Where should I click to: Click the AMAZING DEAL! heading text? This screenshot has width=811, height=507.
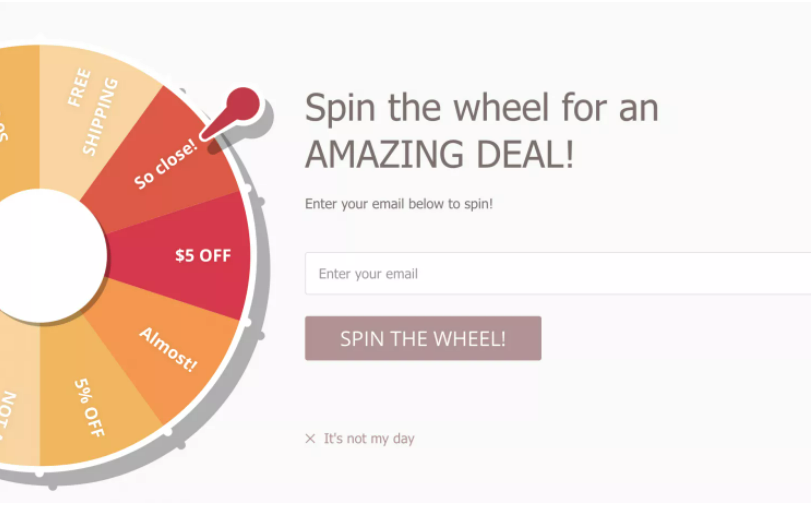[x=439, y=154]
